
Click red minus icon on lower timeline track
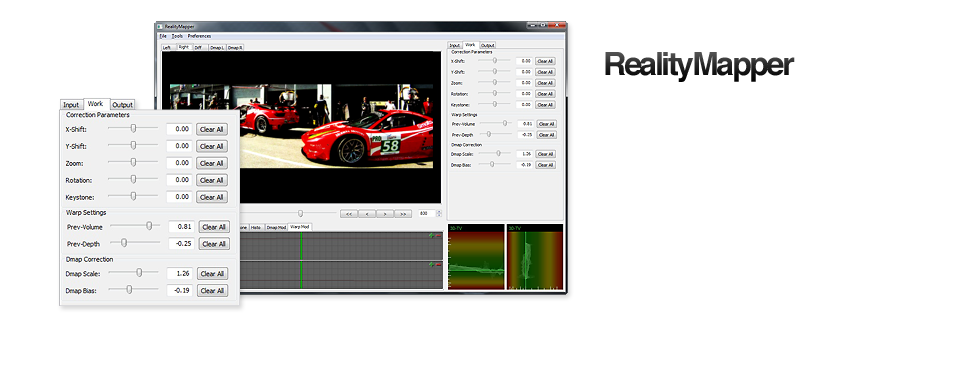click(x=438, y=265)
